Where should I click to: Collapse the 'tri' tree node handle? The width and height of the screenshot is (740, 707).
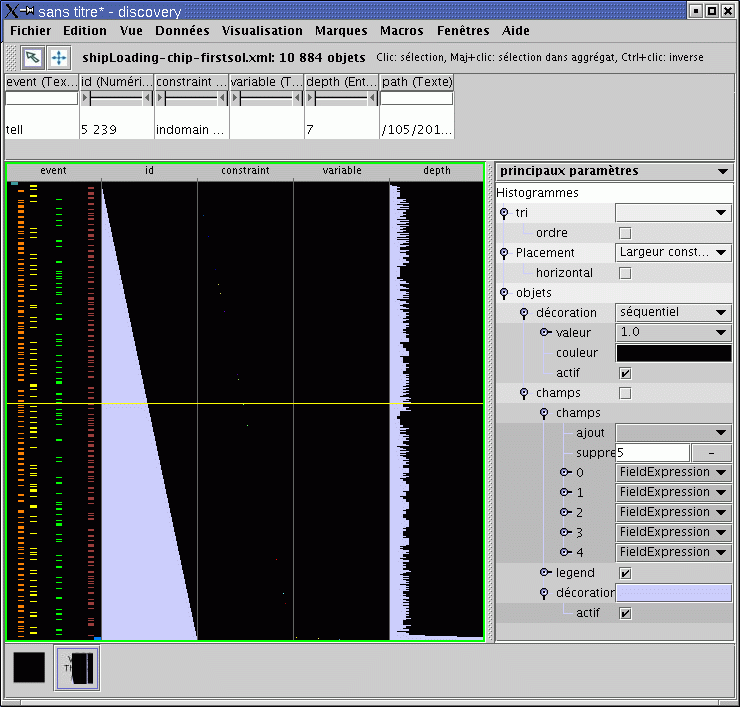pyautogui.click(x=504, y=213)
